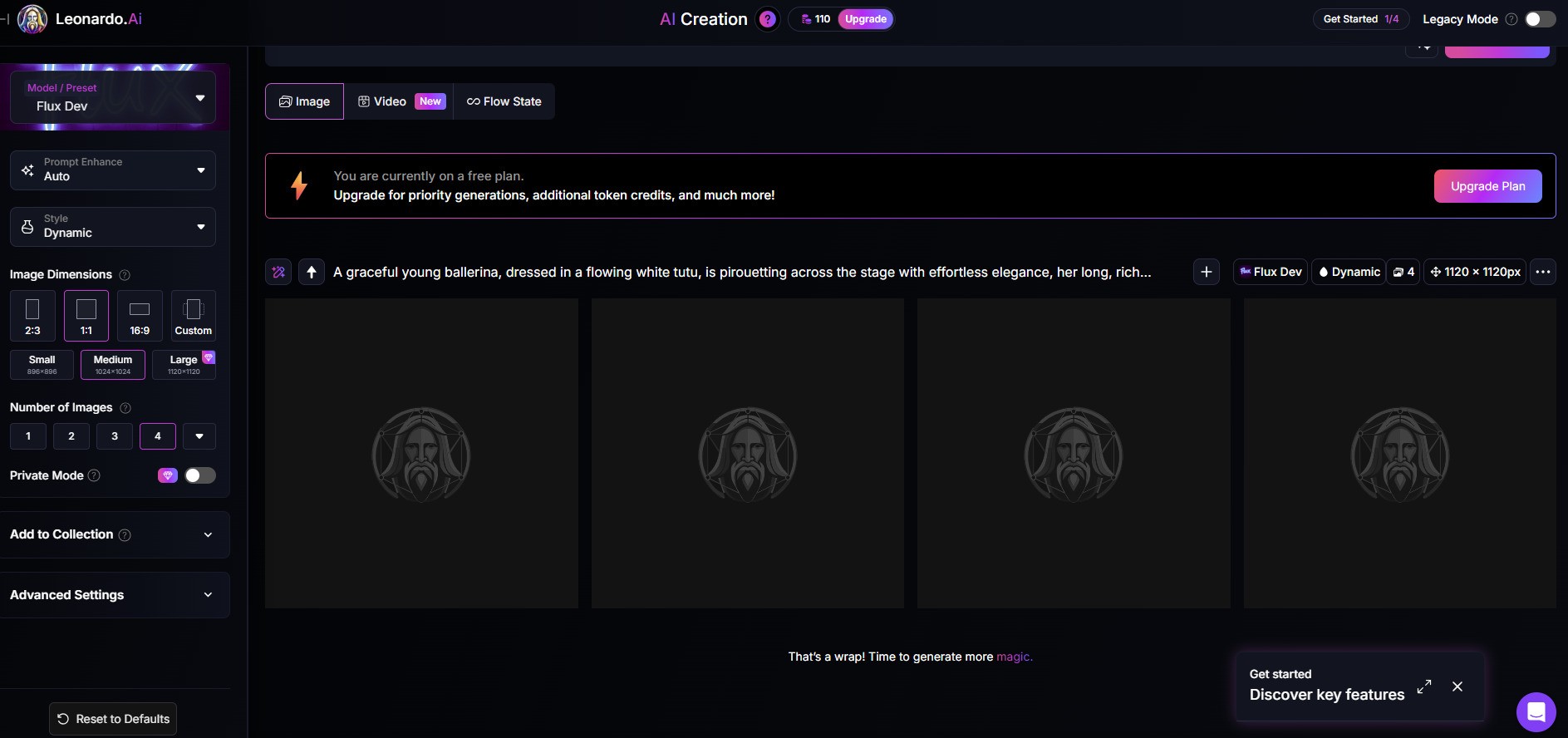Open the Prompt Enhance dropdown
Screen dimensions: 1568x738
point(113,170)
